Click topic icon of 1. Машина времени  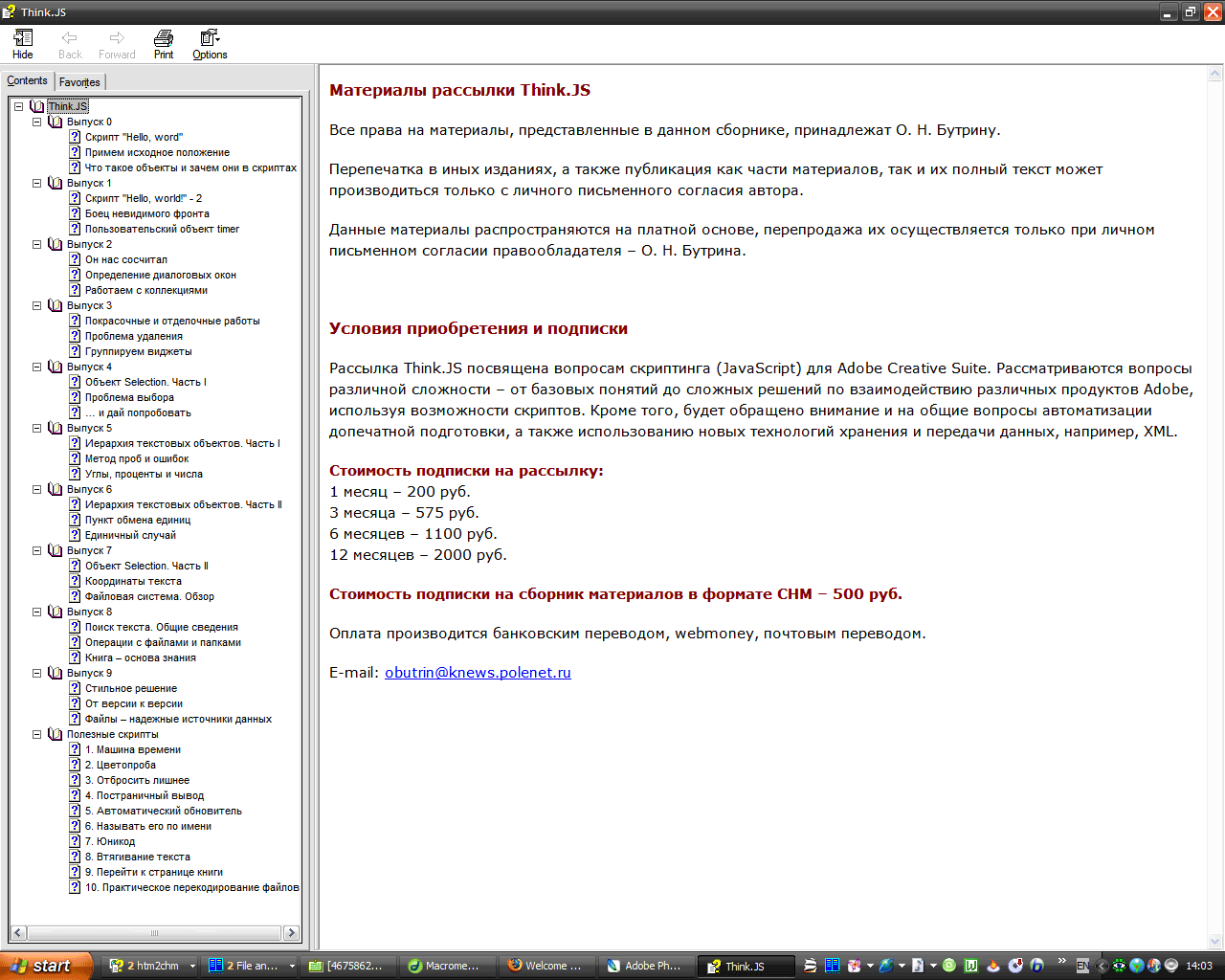(x=75, y=749)
